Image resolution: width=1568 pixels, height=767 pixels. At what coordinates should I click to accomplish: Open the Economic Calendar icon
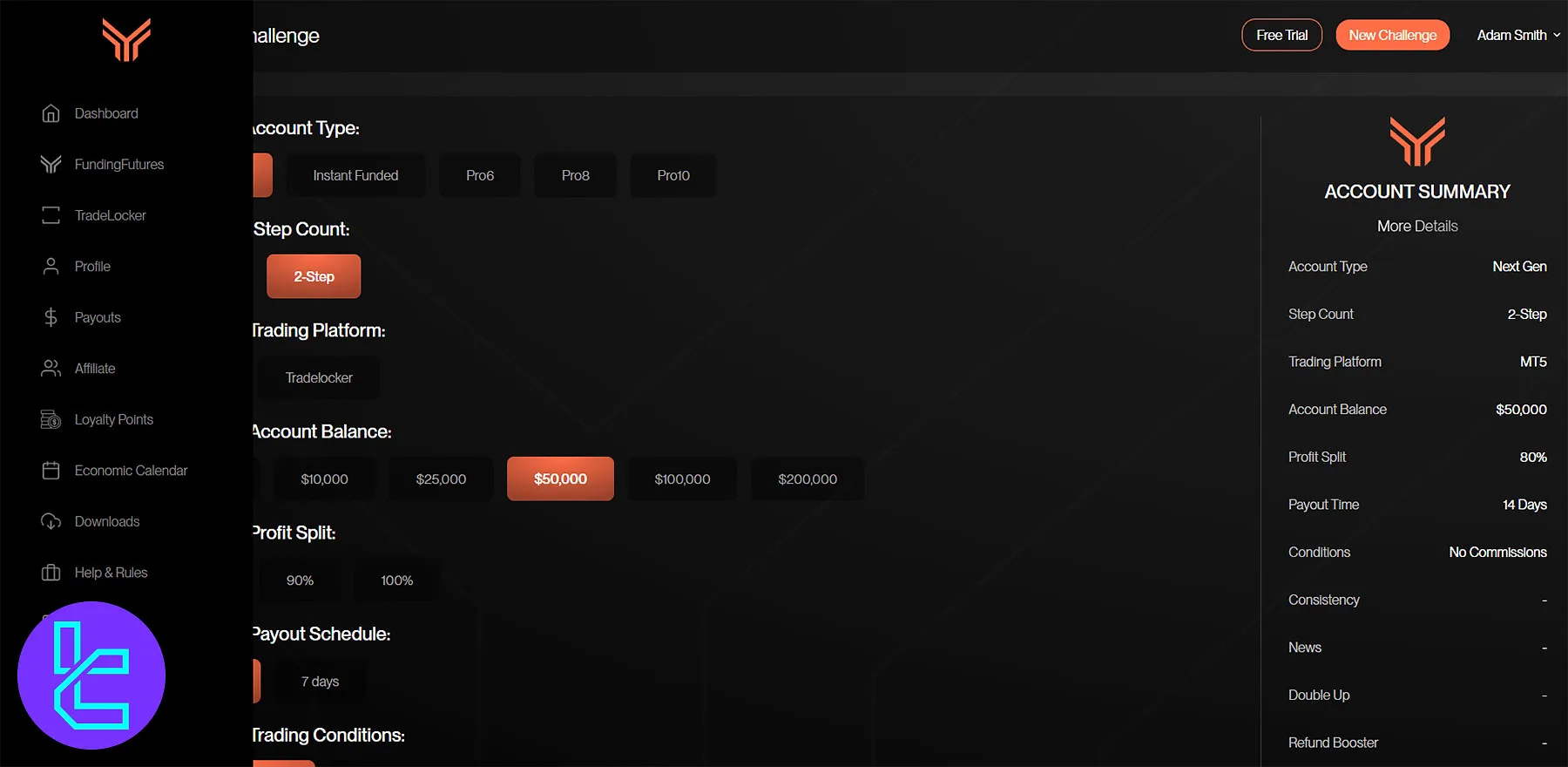point(51,471)
